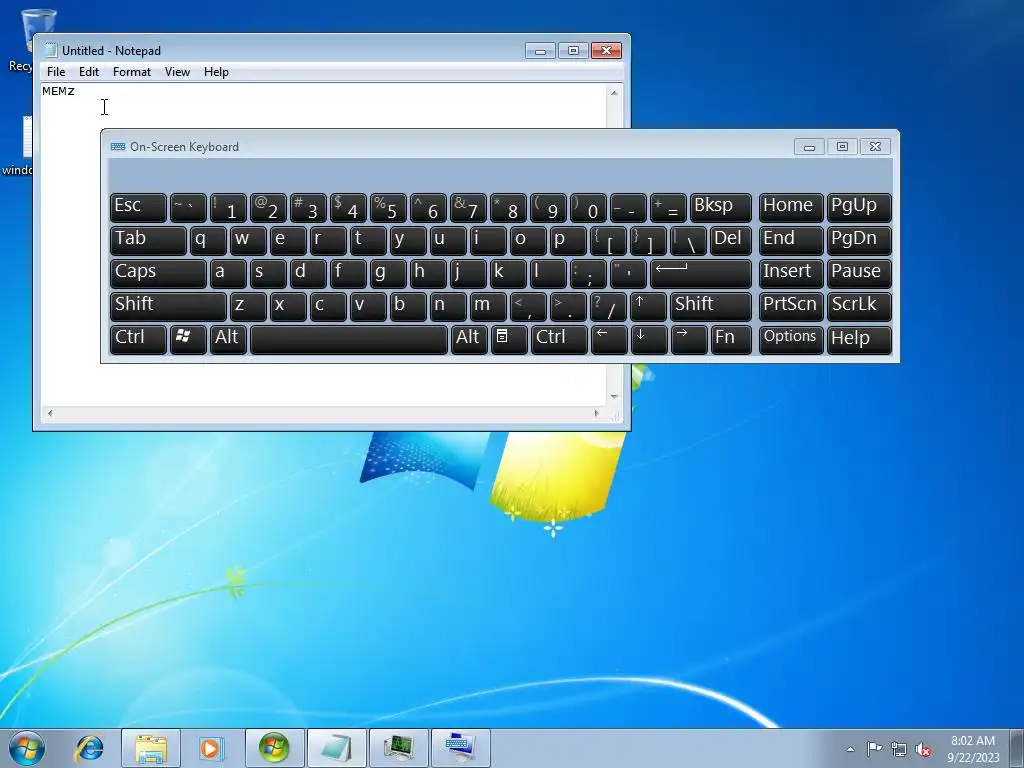
Task: Toggle the right Alt key
Action: pyautogui.click(x=469, y=339)
